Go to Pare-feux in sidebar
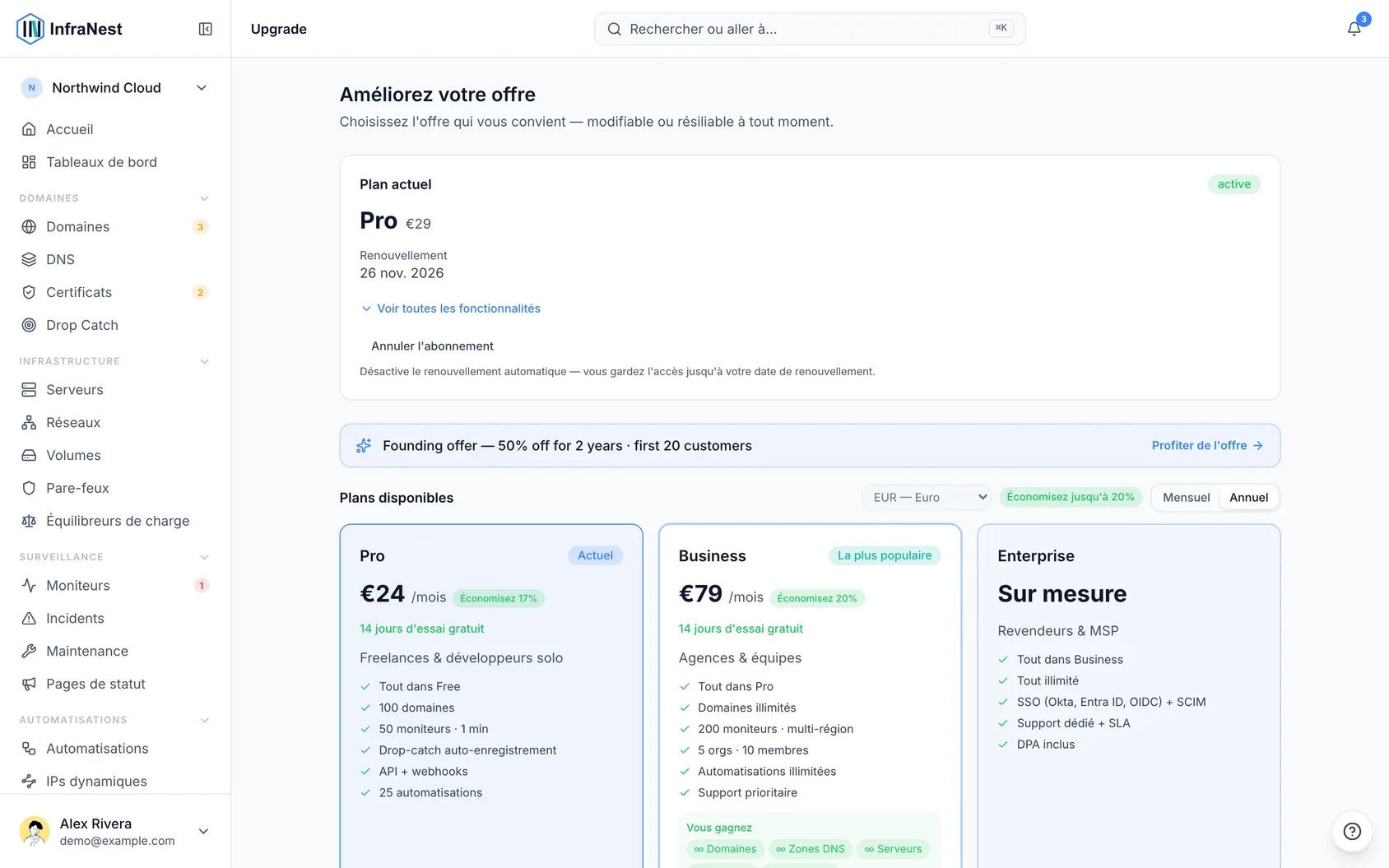The height and width of the screenshot is (868, 1389). [x=115, y=488]
